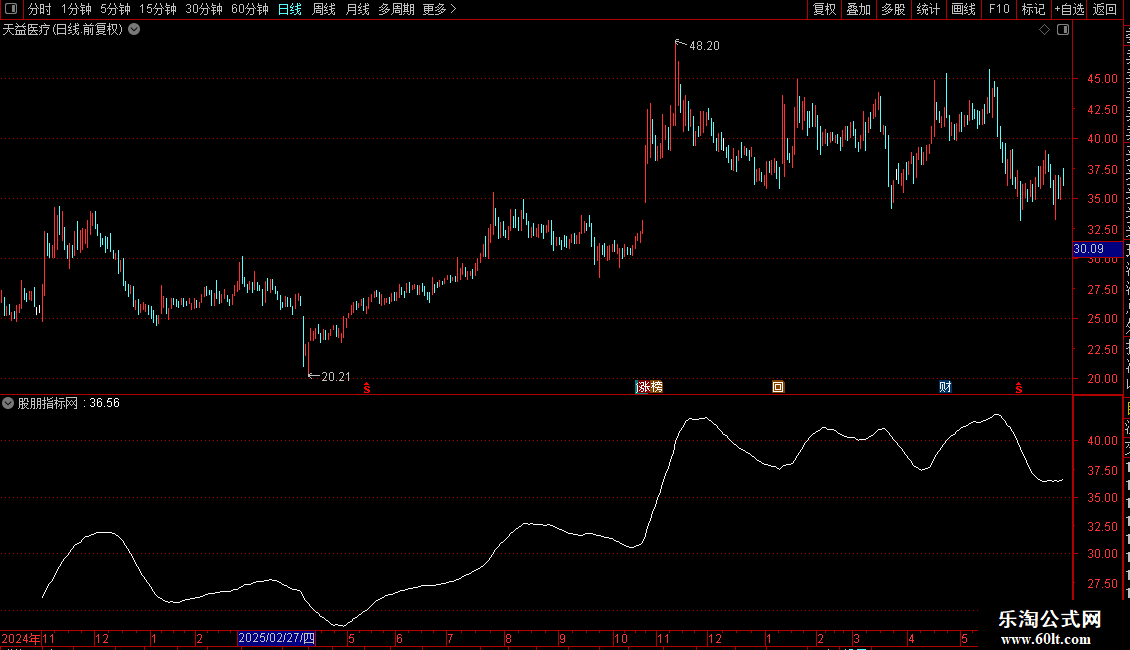
Task: Click the 叠加 overlay button
Action: [858, 9]
